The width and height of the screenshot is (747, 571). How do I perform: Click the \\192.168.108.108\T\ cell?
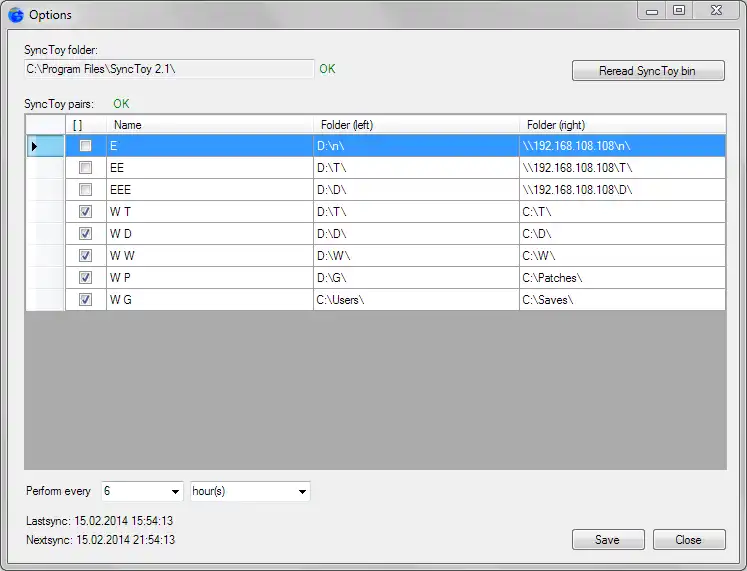point(622,168)
